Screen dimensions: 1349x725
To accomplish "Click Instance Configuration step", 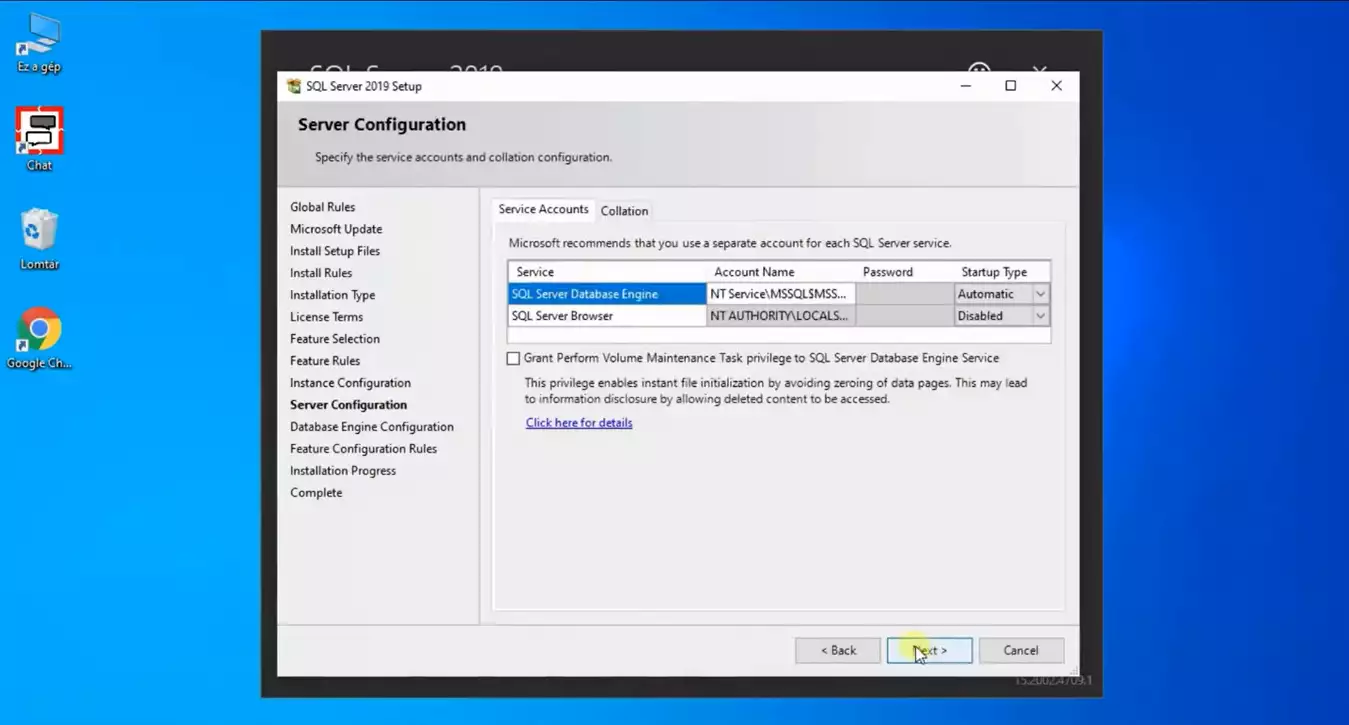I will click(350, 383).
